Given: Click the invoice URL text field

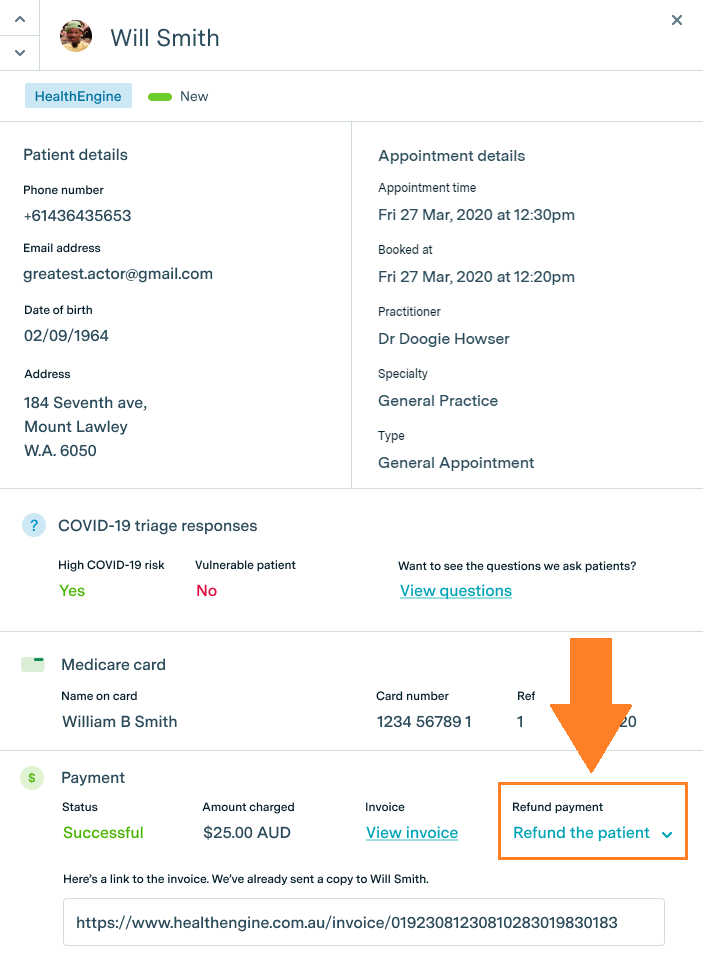Looking at the screenshot, I should coord(364,922).
